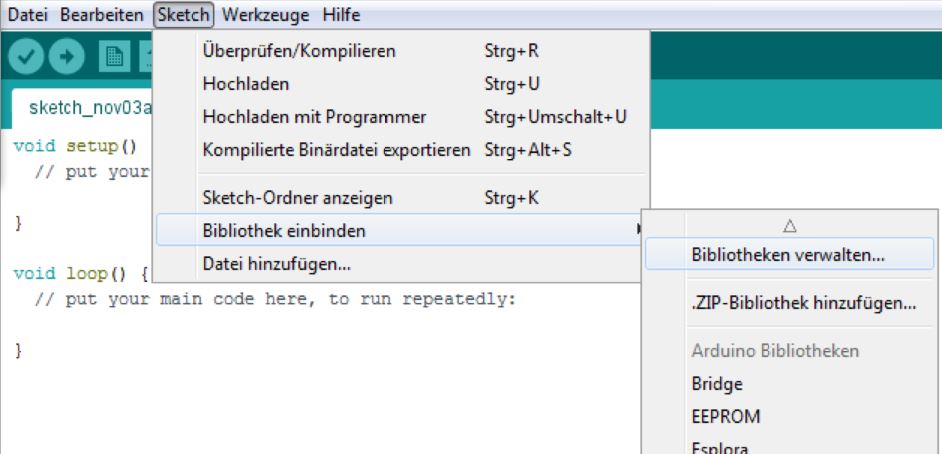Viewport: 942px width, 454px height.
Task: Click the scroll-up triangle in the library submenu
Action: point(790,226)
